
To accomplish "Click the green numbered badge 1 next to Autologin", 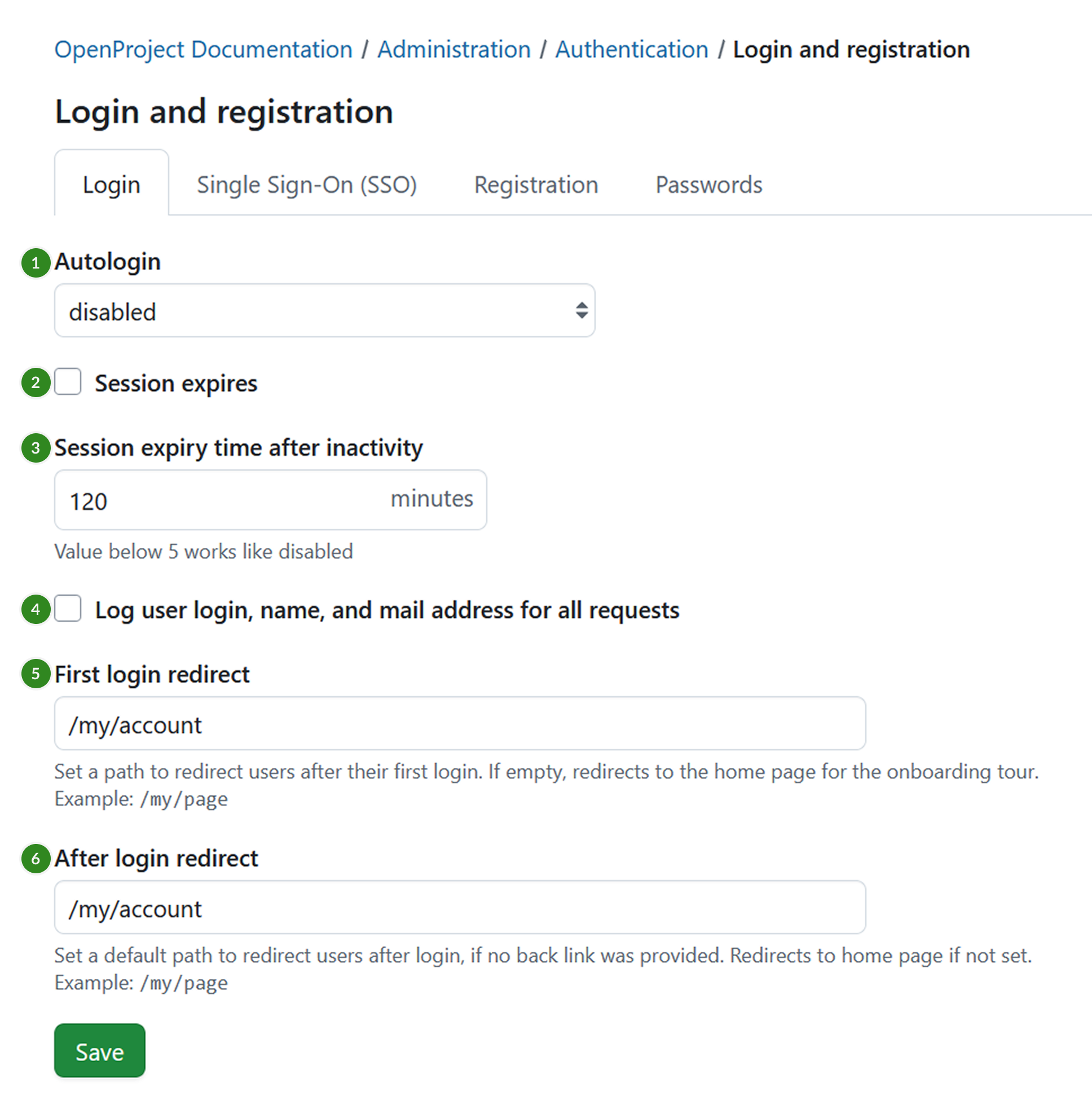I will 36,263.
